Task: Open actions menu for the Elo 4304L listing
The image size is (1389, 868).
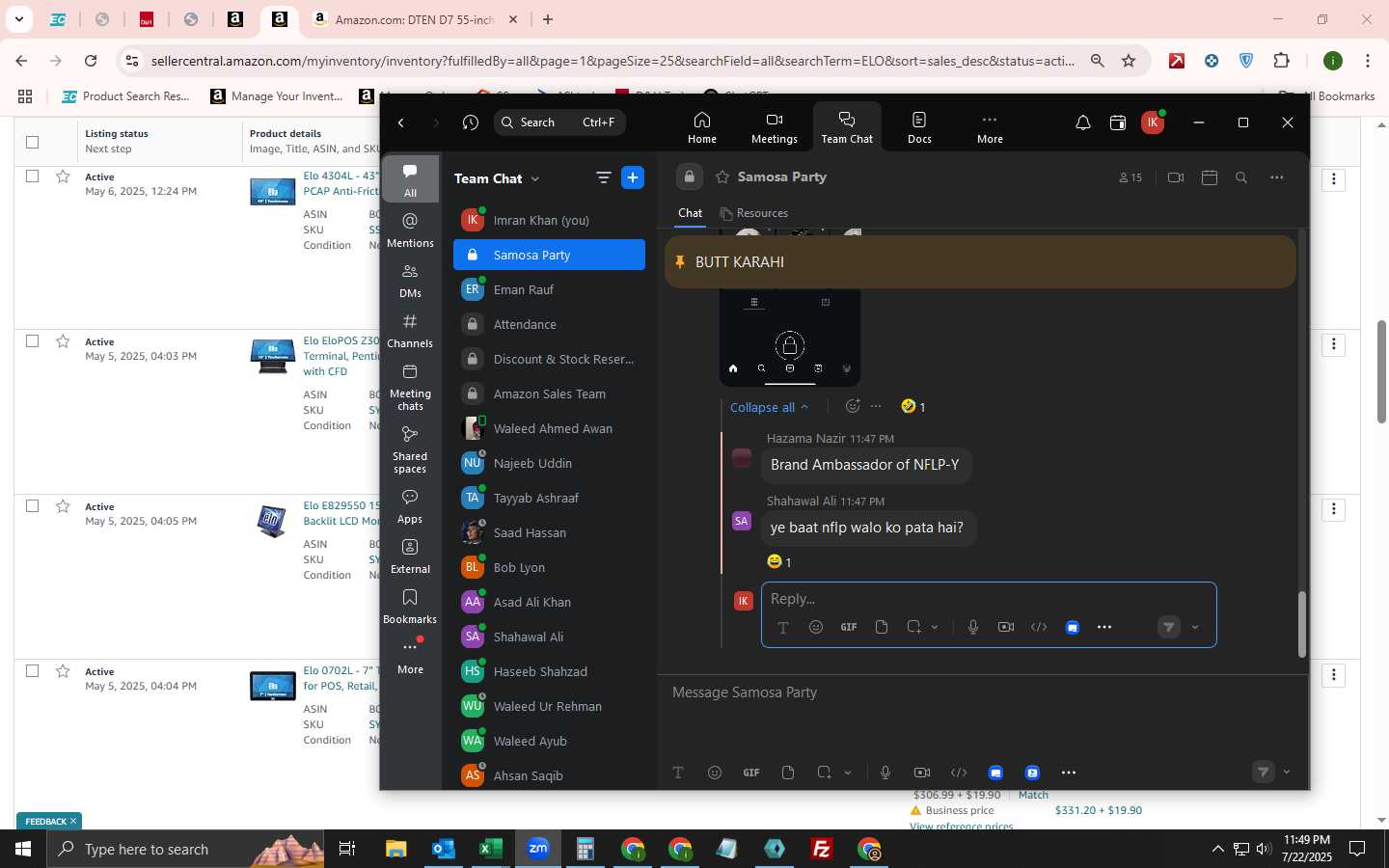Action: pos(1334,179)
